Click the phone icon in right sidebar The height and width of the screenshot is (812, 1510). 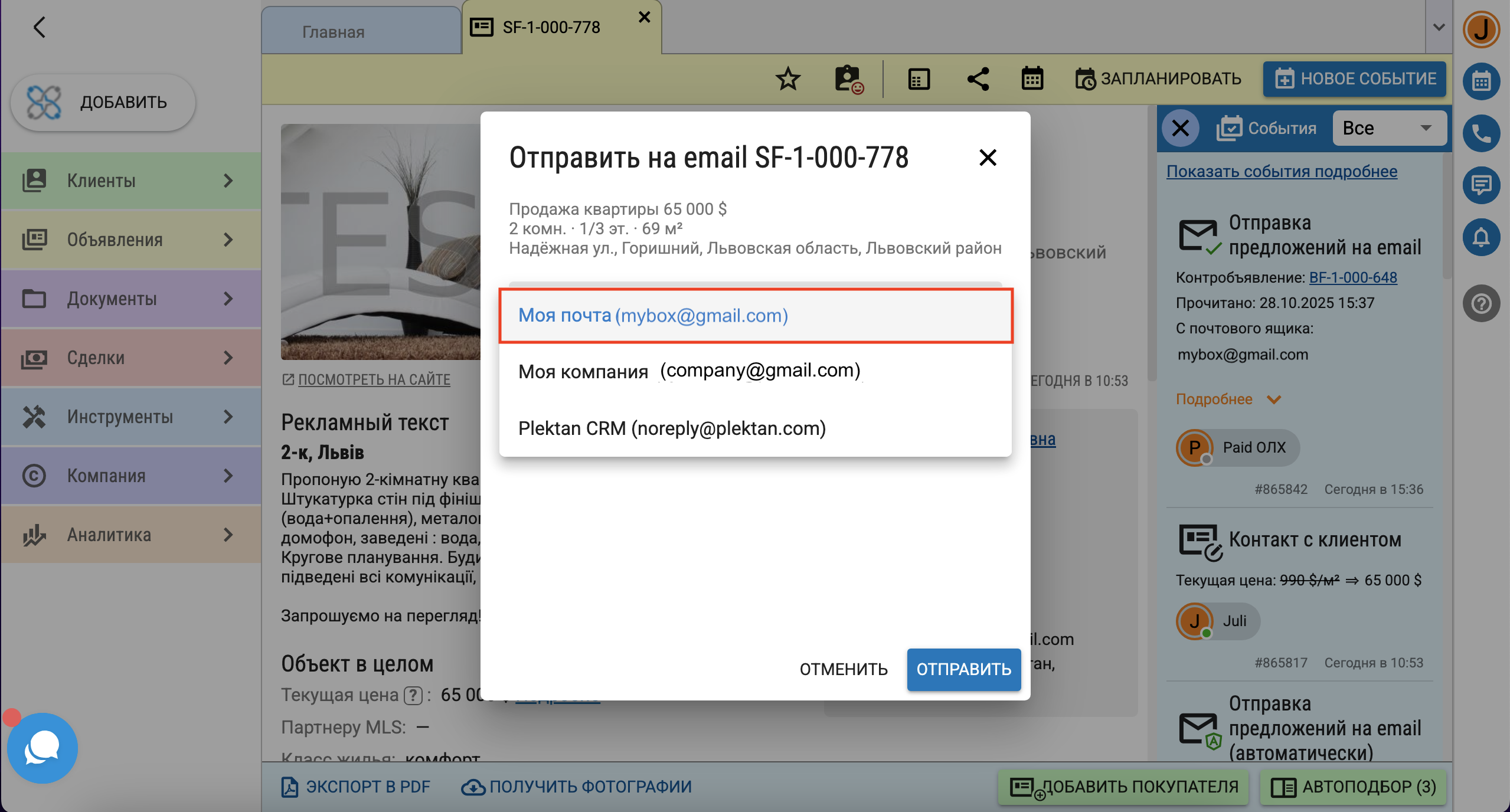tap(1481, 134)
